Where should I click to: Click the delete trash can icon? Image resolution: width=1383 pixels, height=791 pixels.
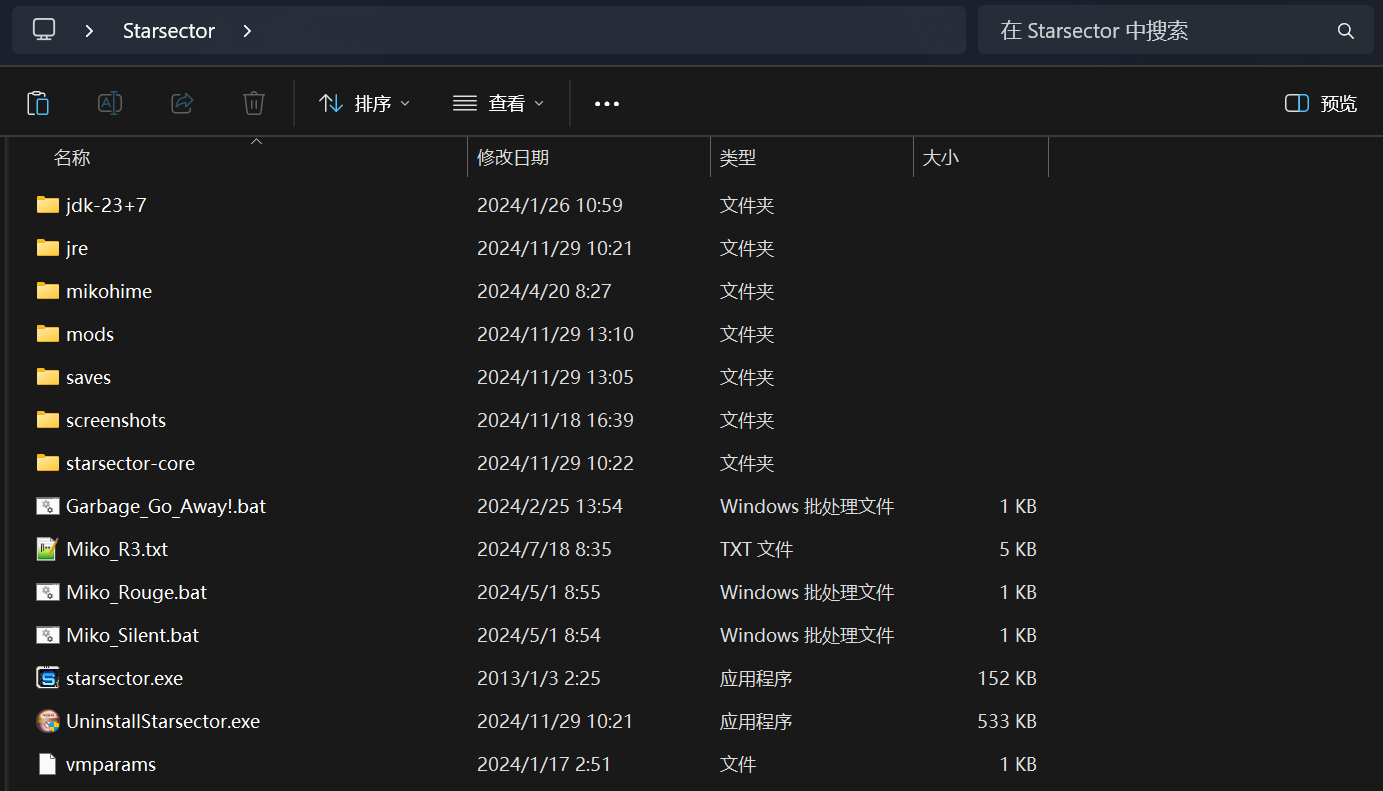pyautogui.click(x=254, y=103)
